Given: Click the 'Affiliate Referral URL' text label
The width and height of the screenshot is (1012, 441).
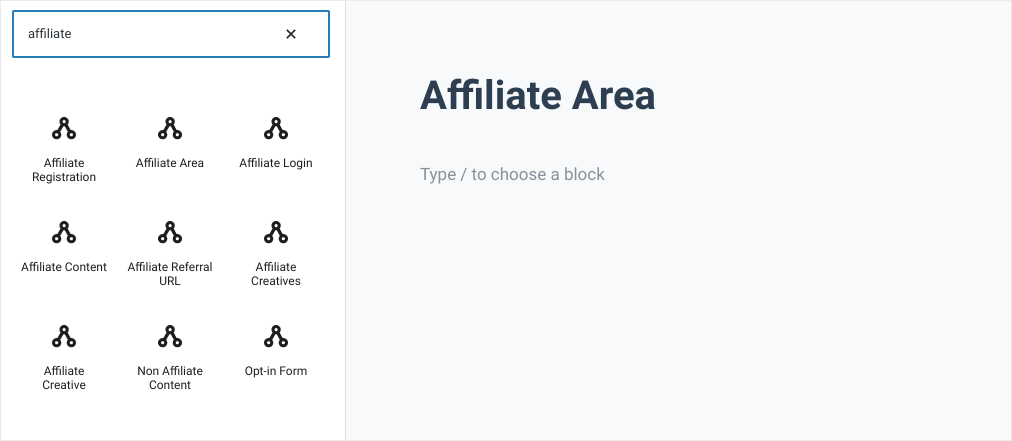Looking at the screenshot, I should click(170, 274).
